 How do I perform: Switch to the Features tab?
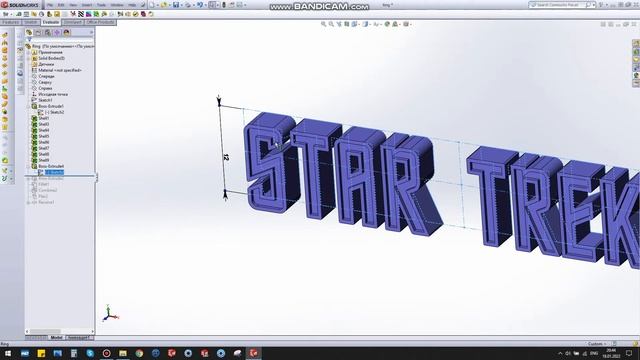pos(11,22)
